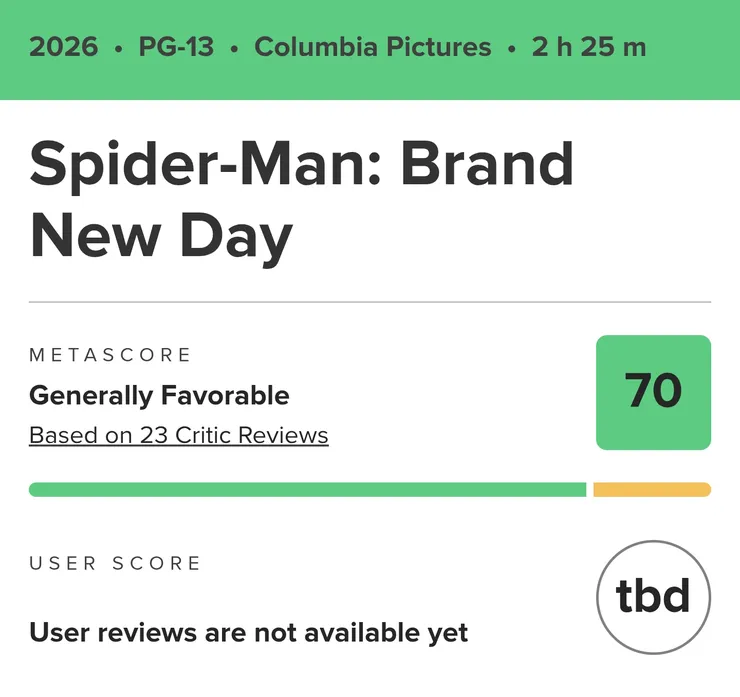Click the Columbia Pictures studio name
The height and width of the screenshot is (697, 740).
coord(373,47)
